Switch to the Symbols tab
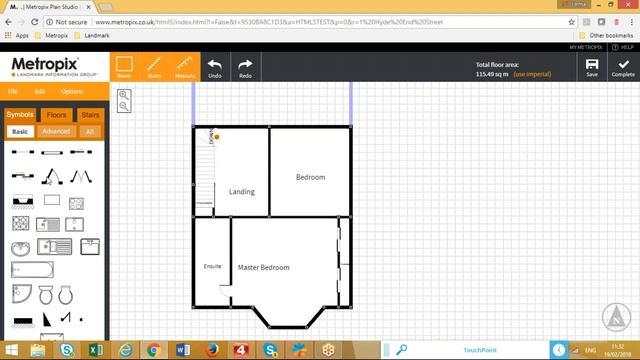 [x=20, y=115]
